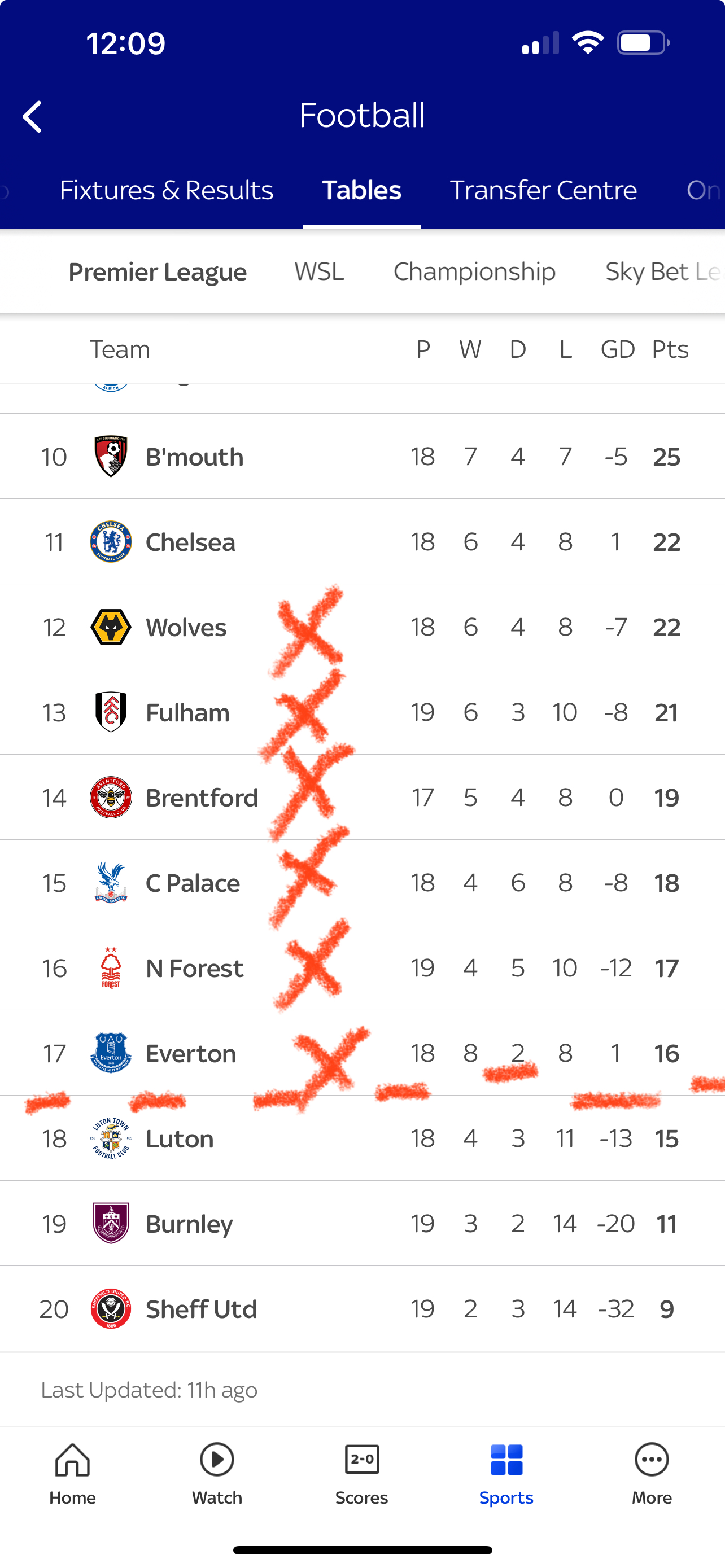
Task: Open the Watch play icon
Action: click(x=217, y=1461)
